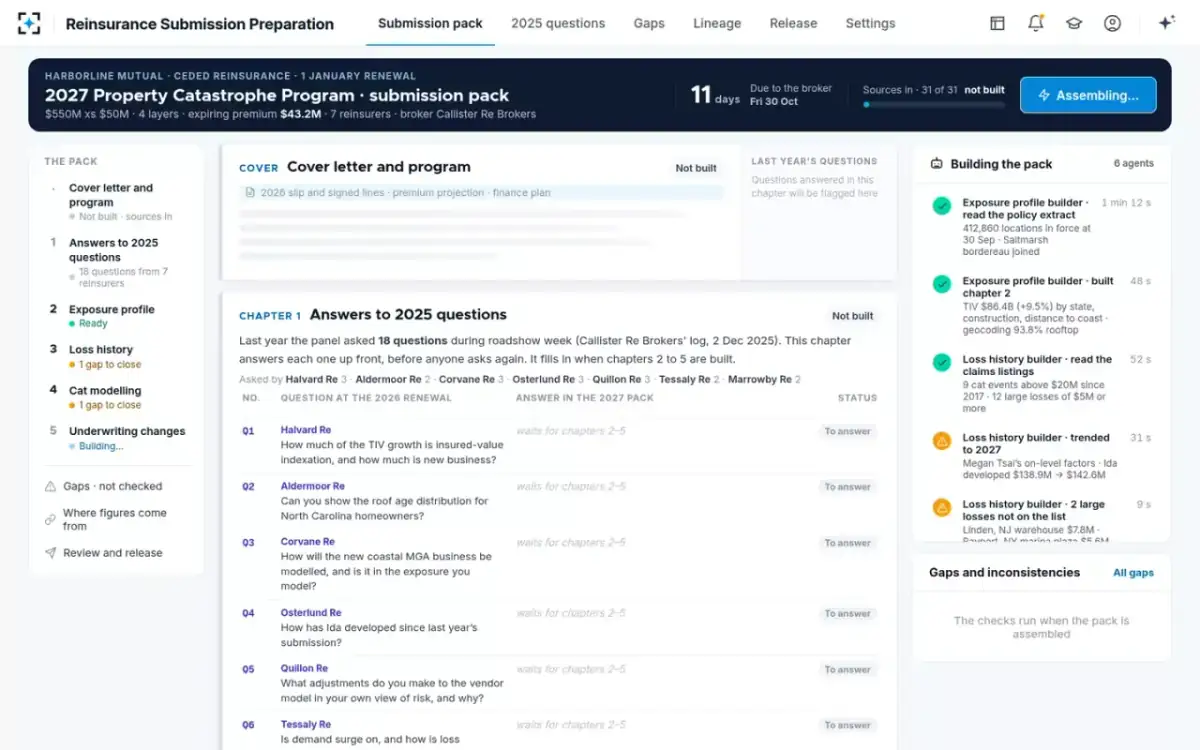Click the warning triangle icon beside Gaps not checked

pos(50,486)
